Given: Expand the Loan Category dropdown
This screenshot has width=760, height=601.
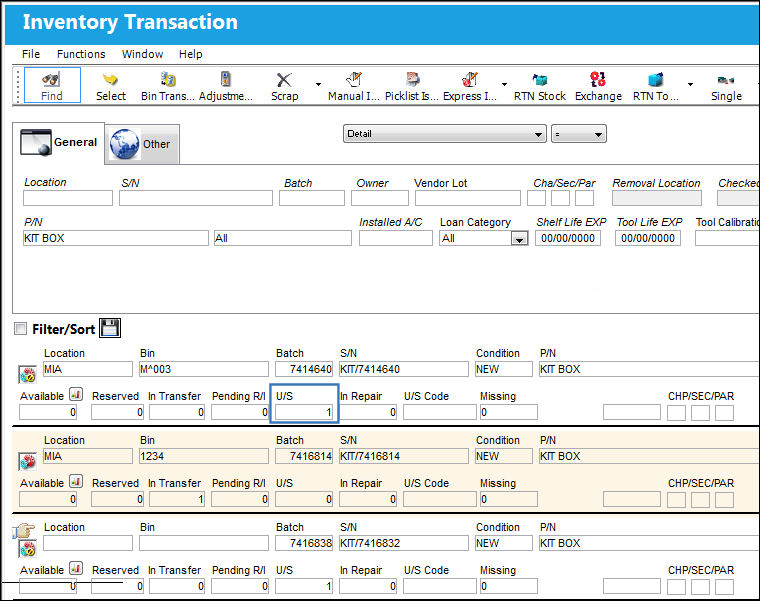Looking at the screenshot, I should (x=519, y=238).
